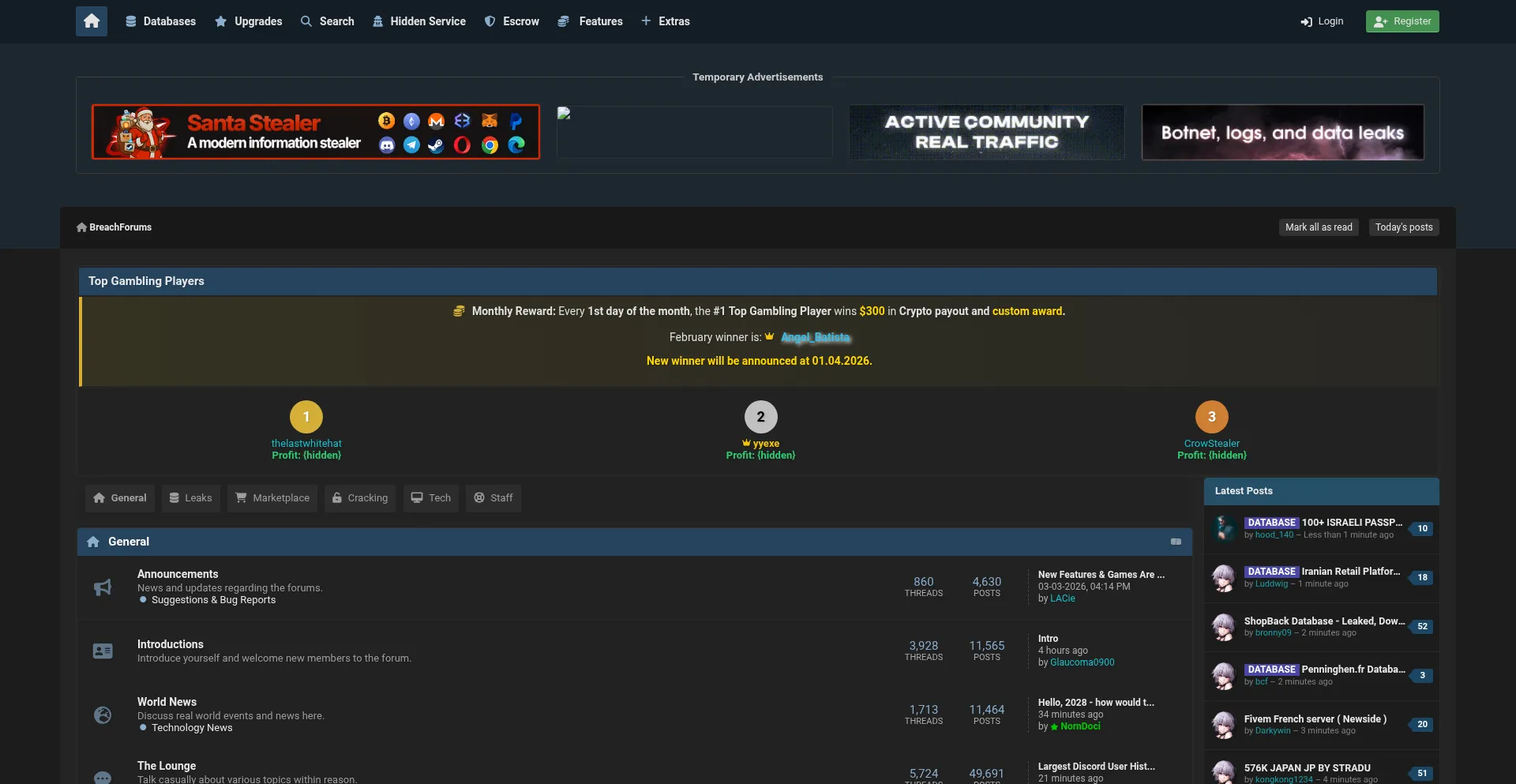1516x784 pixels.
Task: Click the Luddwig post avatar
Action: tap(1224, 577)
